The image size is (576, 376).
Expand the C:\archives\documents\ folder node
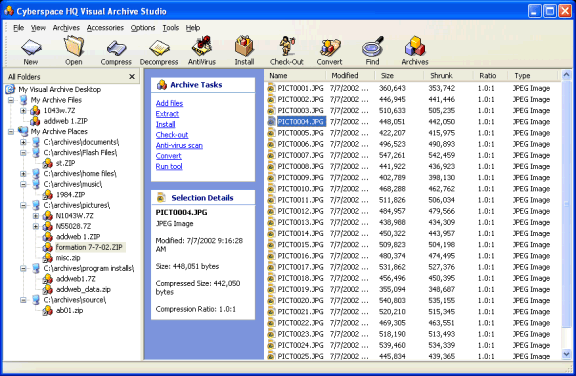(23, 142)
